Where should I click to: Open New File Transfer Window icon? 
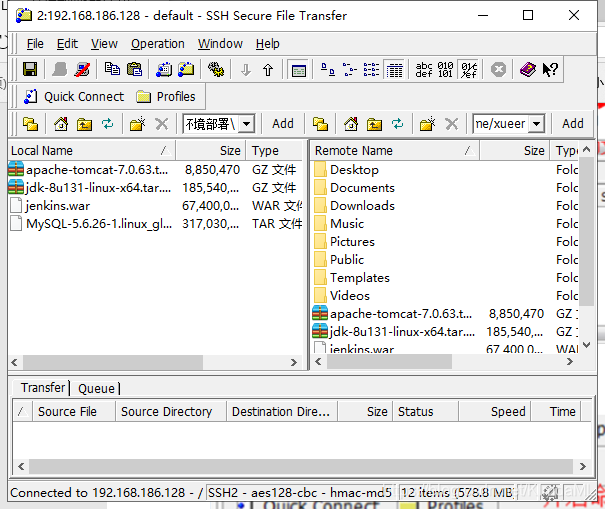click(x=186, y=69)
